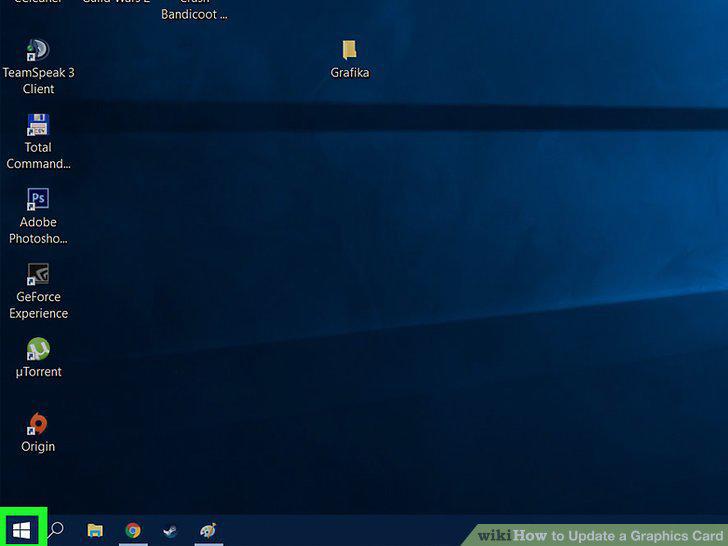Select the GeForce Experience desktop icon

pyautogui.click(x=38, y=274)
